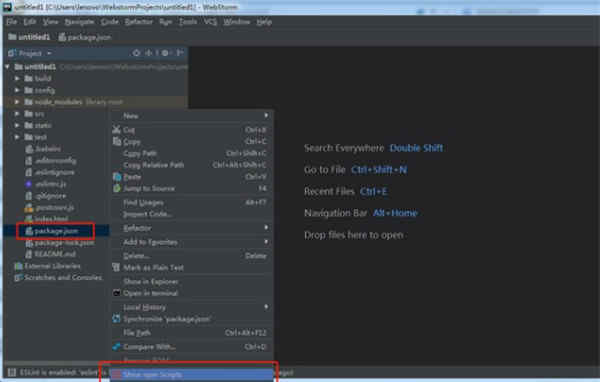600x382 pixels.
Task: Collapse the untitled1 root folder
Action: click(7, 67)
